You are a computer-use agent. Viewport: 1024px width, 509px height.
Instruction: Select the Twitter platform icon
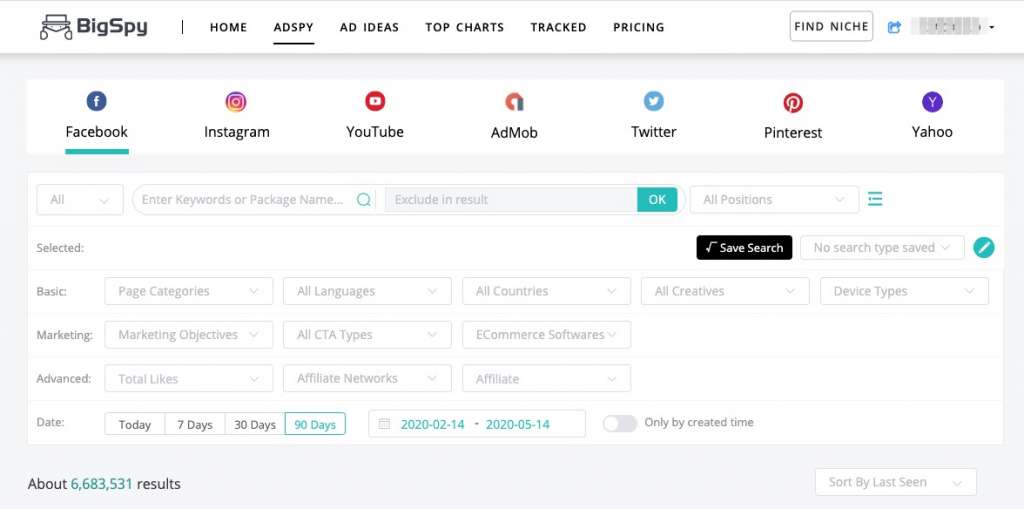654,101
